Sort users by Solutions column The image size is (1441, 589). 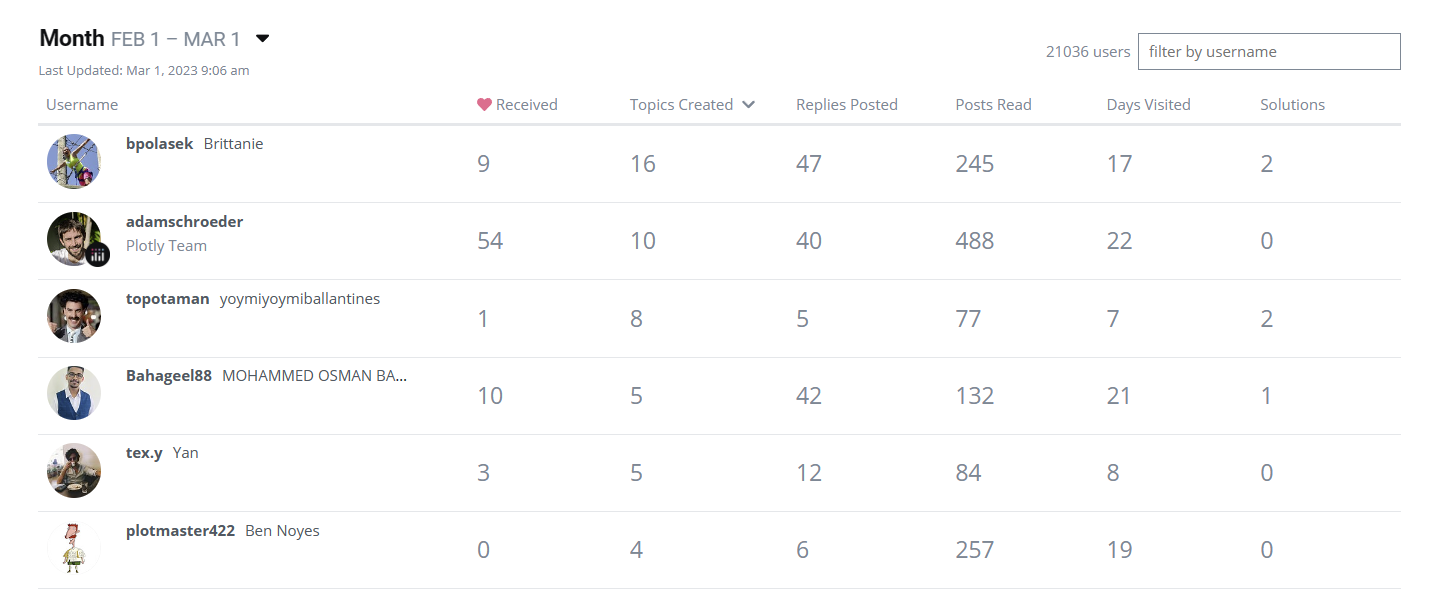[1292, 105]
